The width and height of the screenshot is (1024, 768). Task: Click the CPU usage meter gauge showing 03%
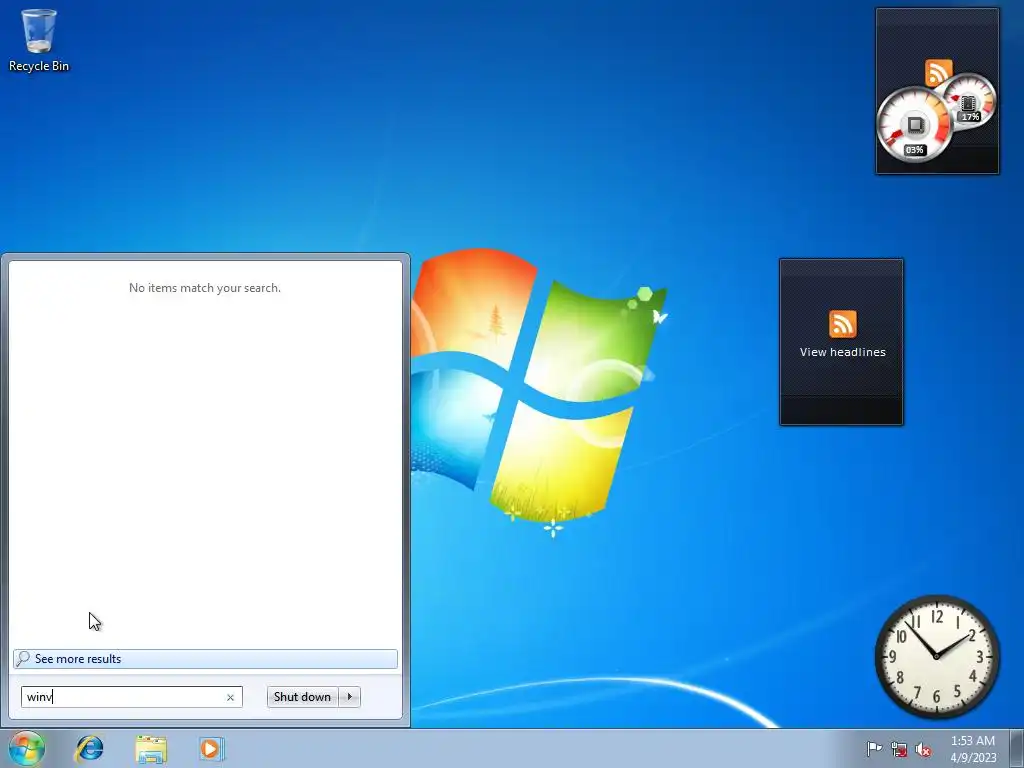click(x=914, y=125)
